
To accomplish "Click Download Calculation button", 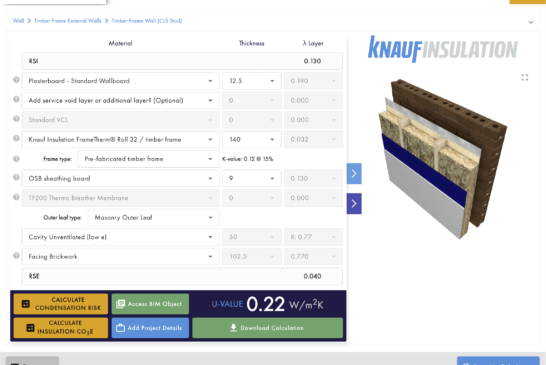I will [267, 327].
